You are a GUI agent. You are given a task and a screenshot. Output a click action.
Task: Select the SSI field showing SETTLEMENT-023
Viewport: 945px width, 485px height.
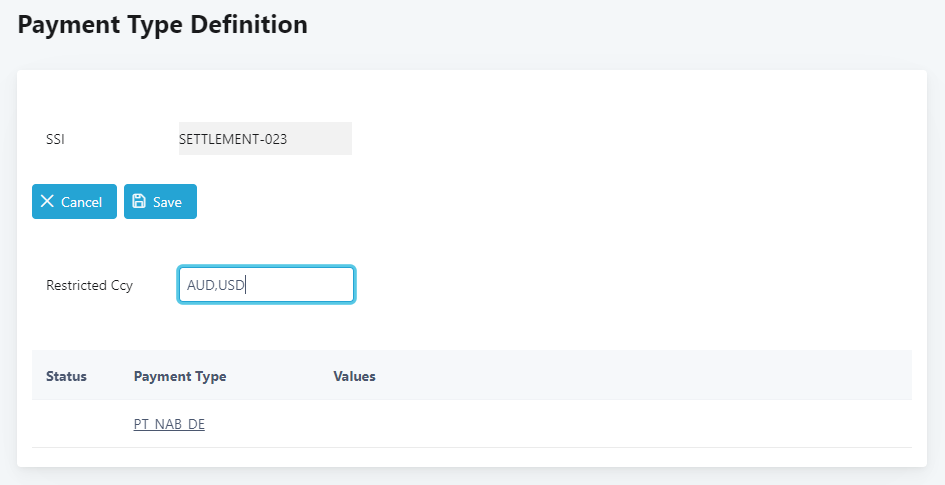(x=265, y=139)
